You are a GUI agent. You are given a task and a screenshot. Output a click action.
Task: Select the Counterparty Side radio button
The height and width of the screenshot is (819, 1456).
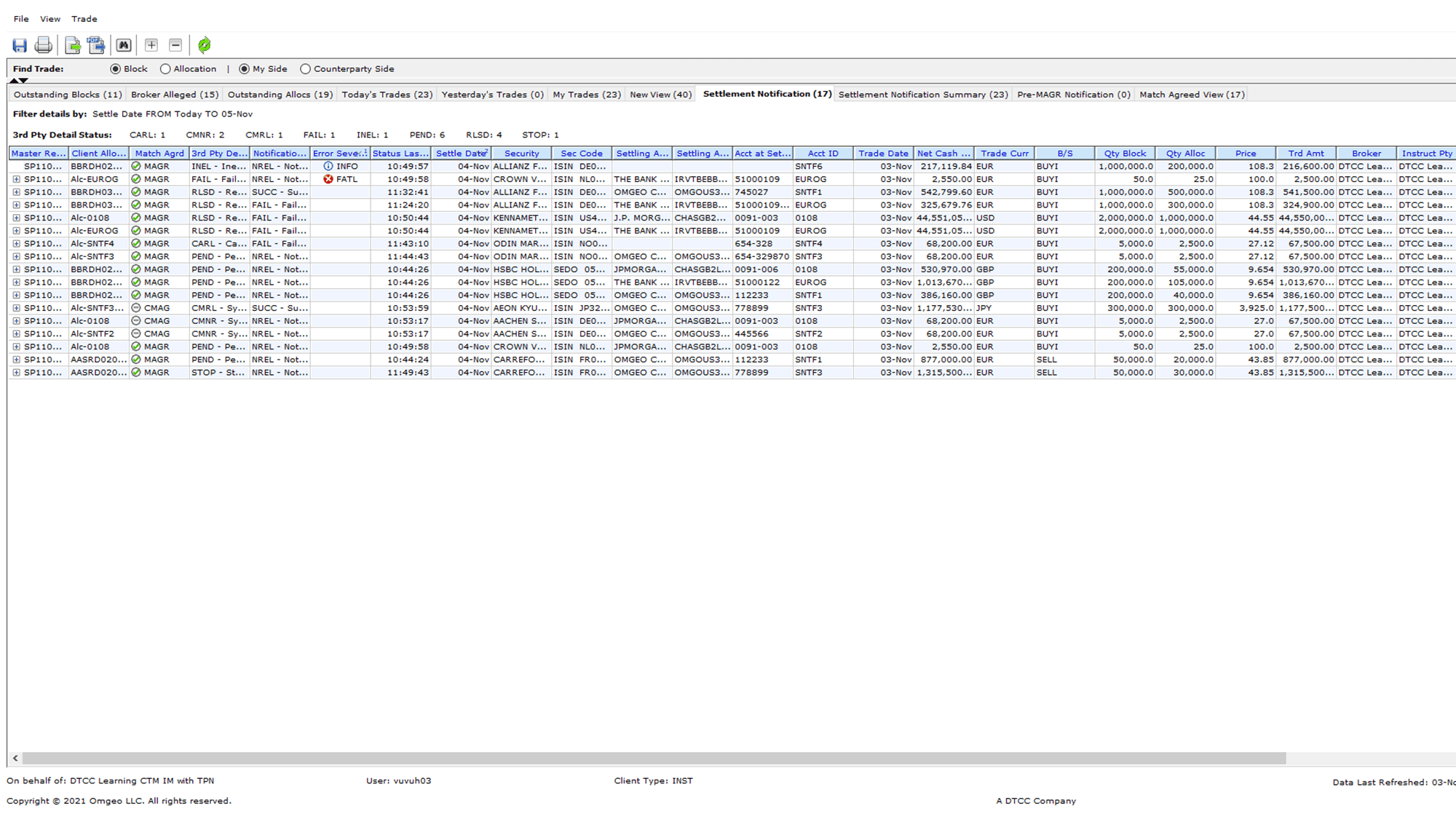306,68
